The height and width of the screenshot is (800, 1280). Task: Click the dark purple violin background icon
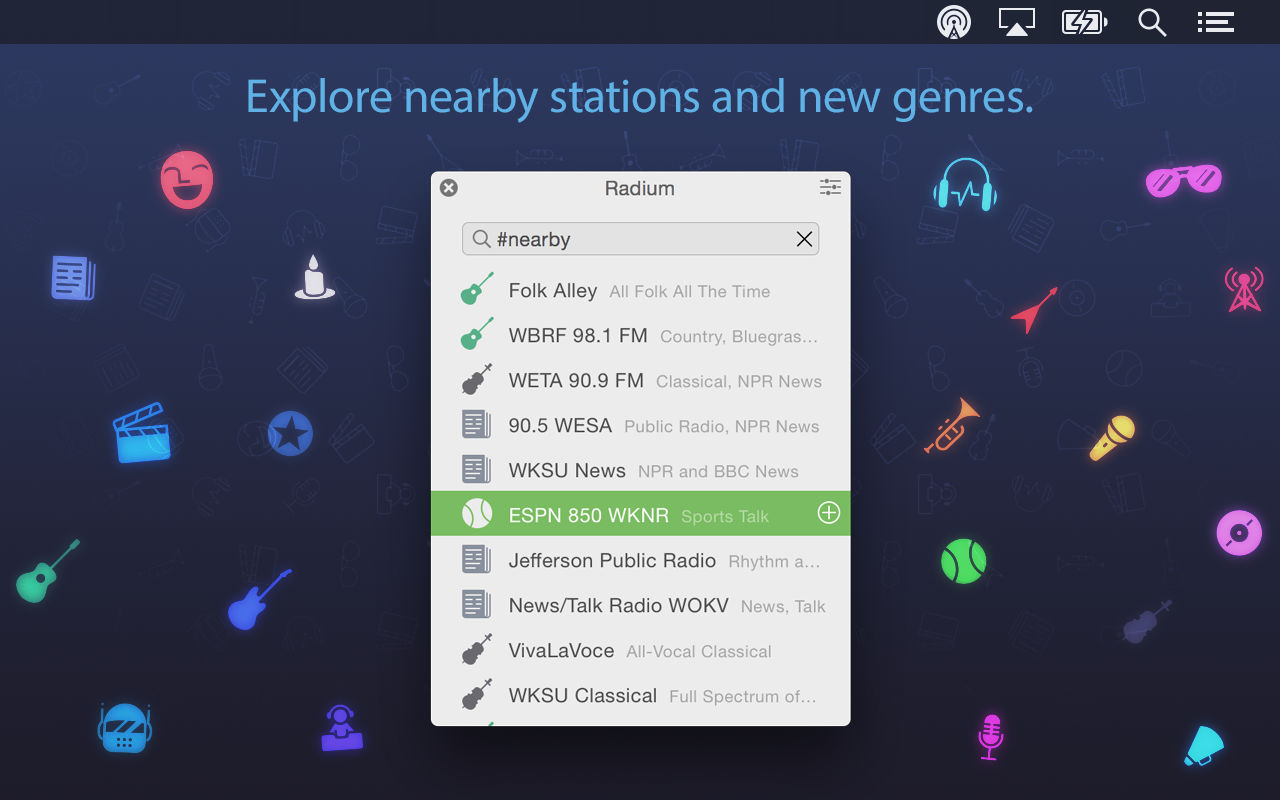tap(1146, 622)
